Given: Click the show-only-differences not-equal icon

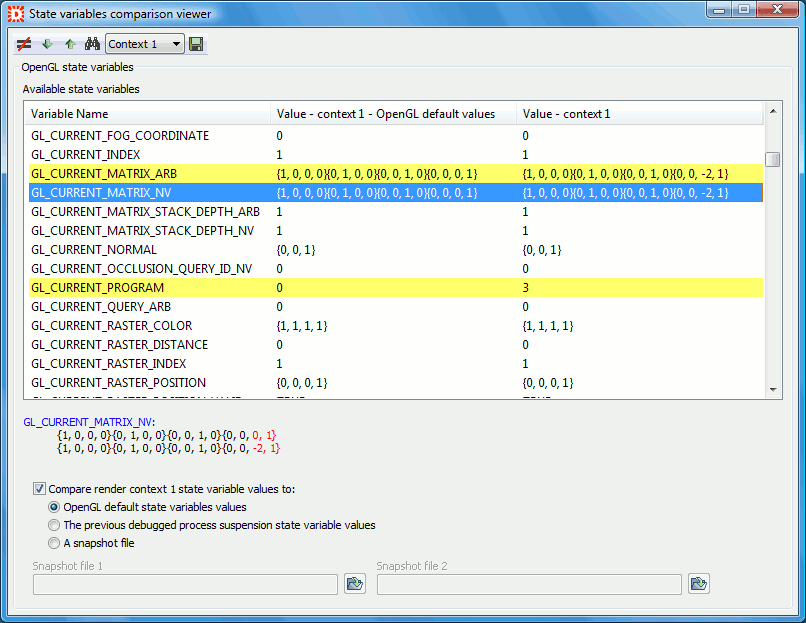Looking at the screenshot, I should tap(24, 44).
